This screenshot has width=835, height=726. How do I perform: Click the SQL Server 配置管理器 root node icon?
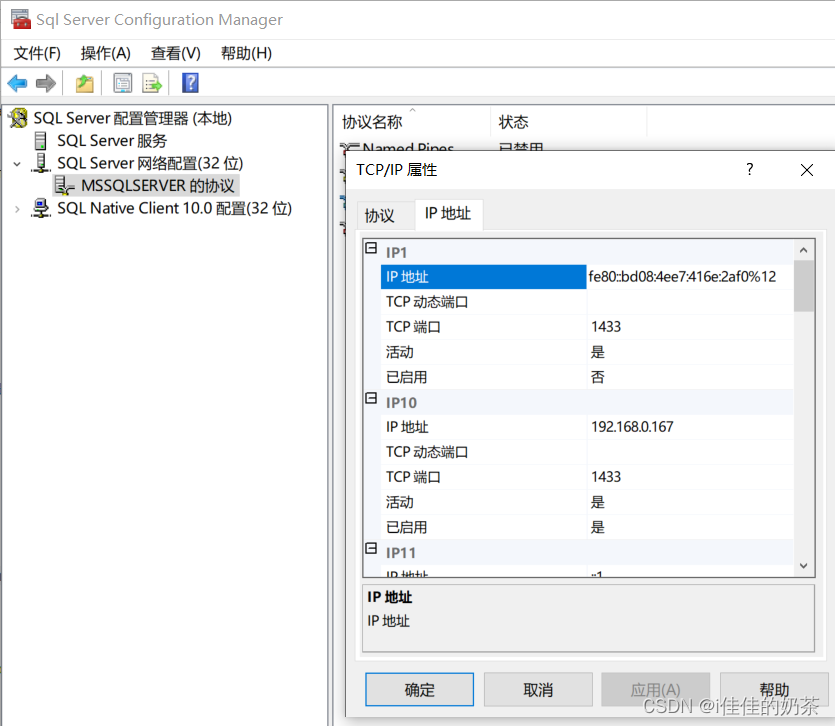pyautogui.click(x=18, y=118)
